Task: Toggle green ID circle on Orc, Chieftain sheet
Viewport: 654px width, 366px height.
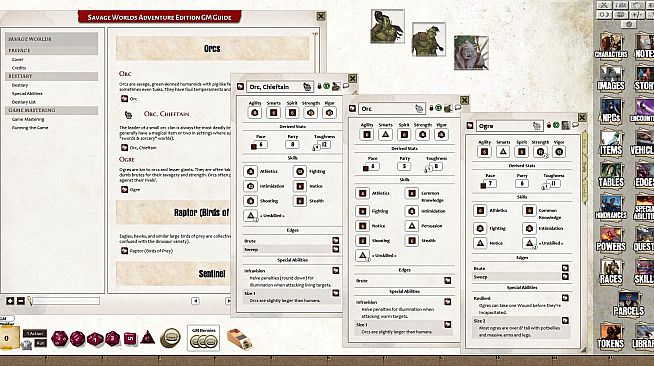Action: click(x=327, y=86)
